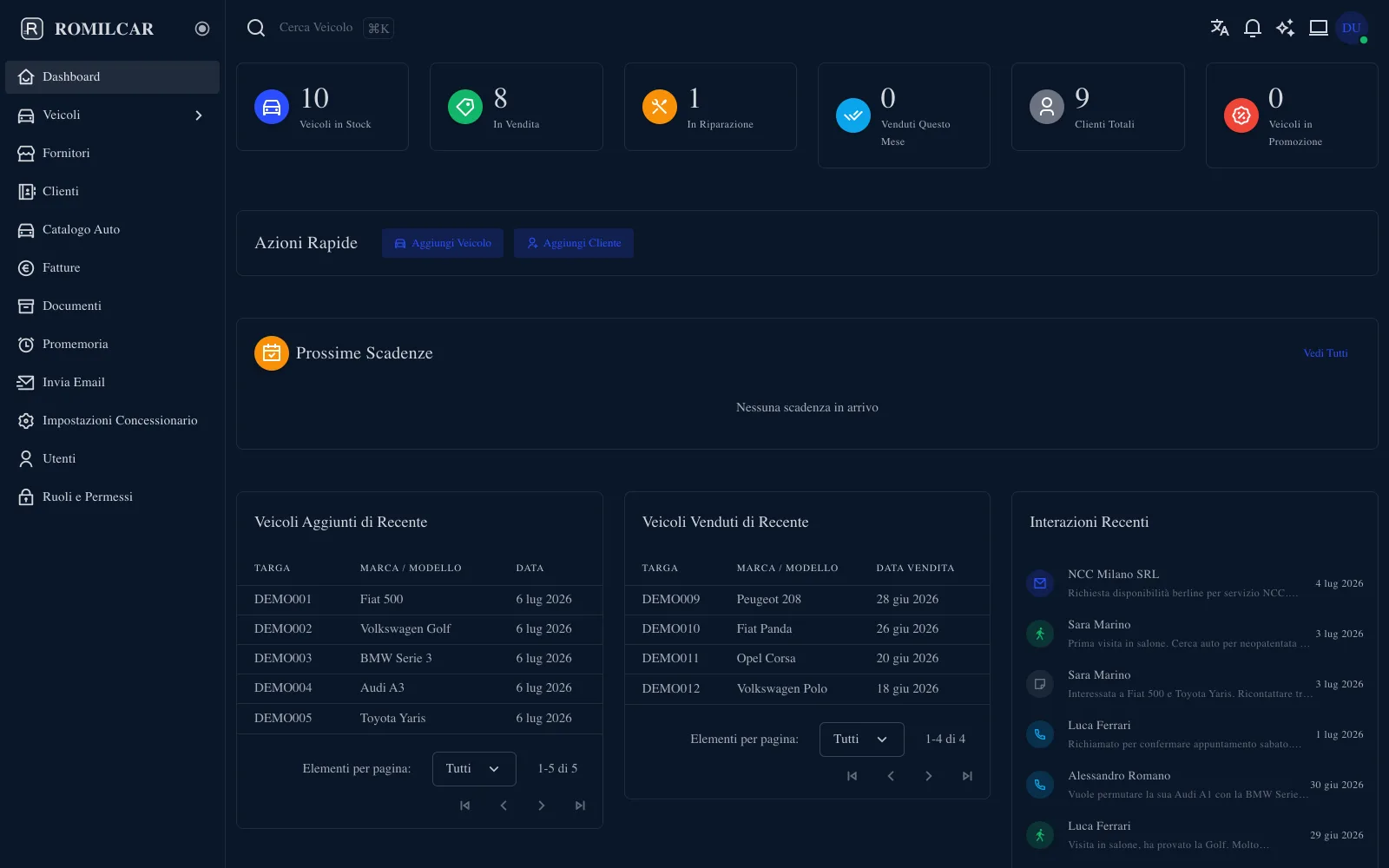Click the Documenti archive icon
The height and width of the screenshot is (868, 1389).
tap(26, 306)
